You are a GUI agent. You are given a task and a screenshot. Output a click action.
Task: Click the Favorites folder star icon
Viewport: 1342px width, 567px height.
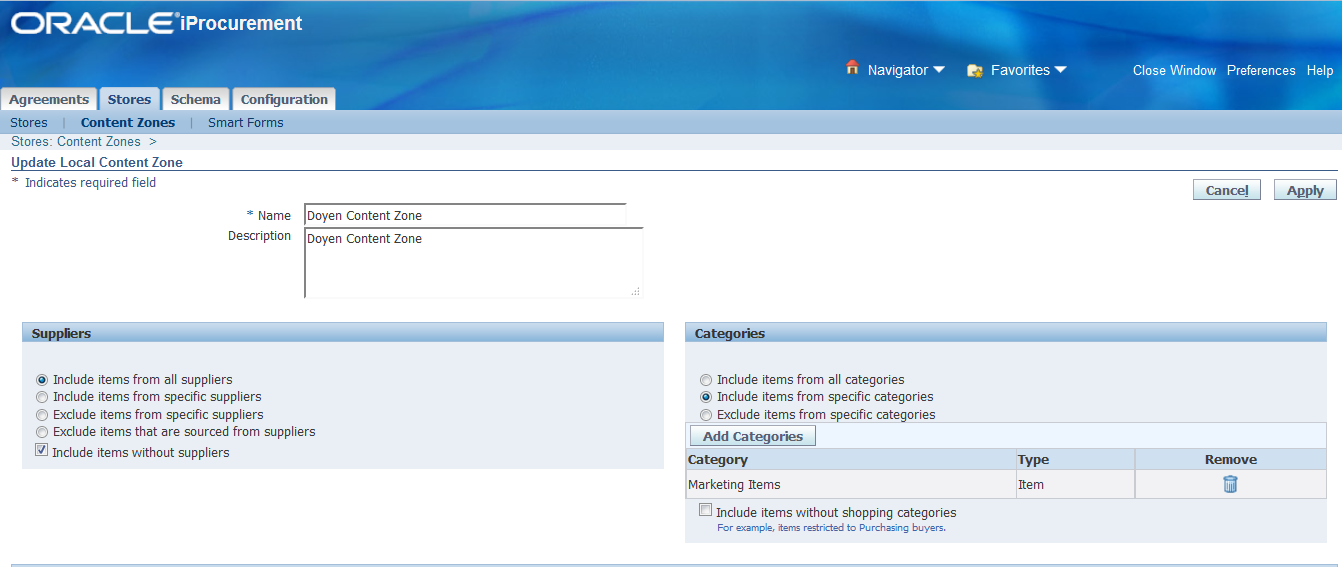[975, 70]
